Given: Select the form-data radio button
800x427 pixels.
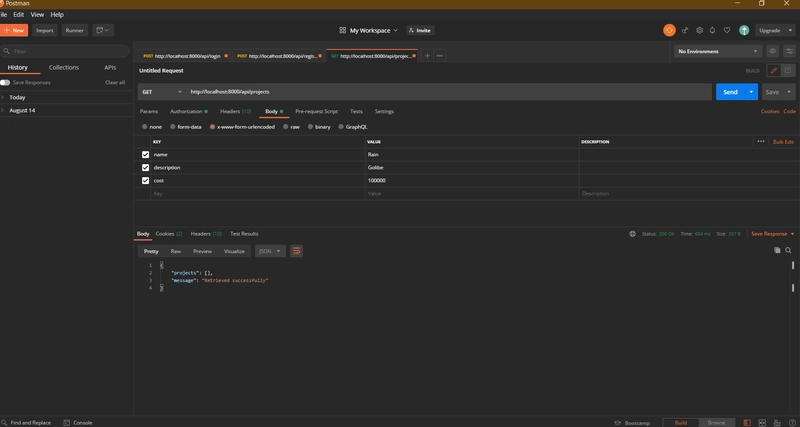Looking at the screenshot, I should pos(172,127).
